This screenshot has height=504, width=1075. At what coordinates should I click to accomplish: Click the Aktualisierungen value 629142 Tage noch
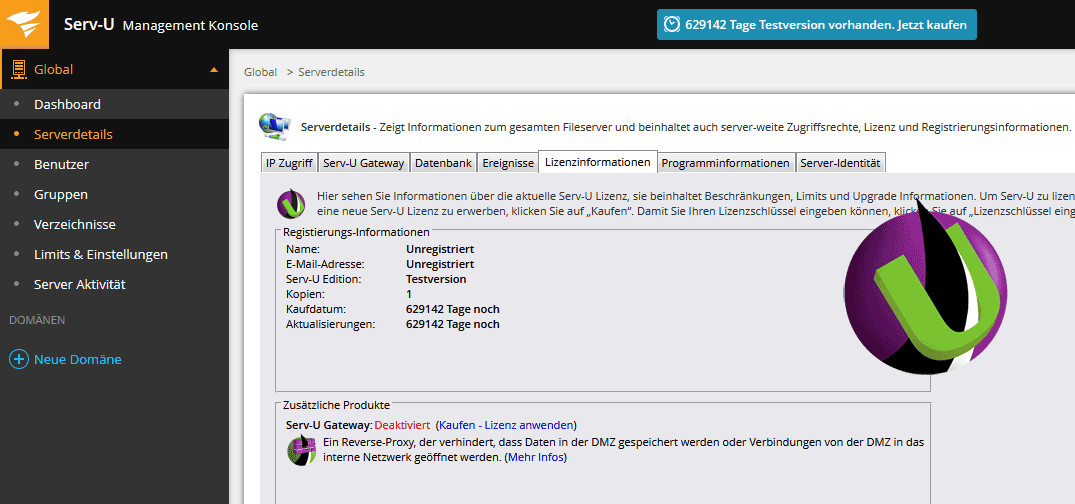coord(452,324)
